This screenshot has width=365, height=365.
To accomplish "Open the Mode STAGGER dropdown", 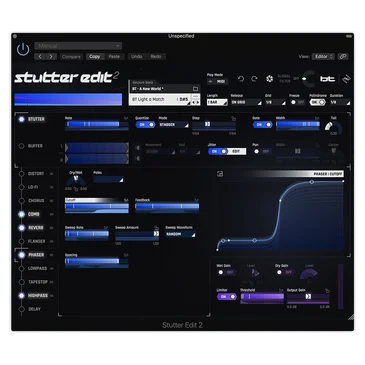I will pos(174,125).
